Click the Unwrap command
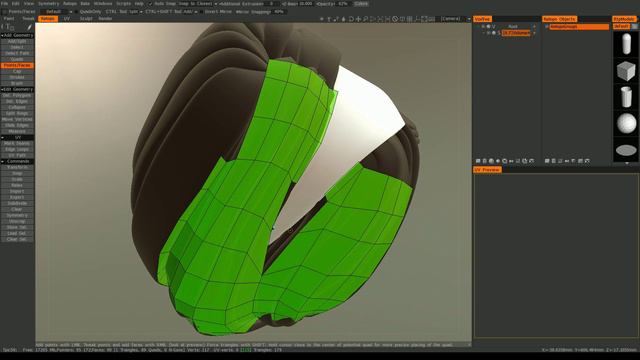The width and height of the screenshot is (640, 360). coord(17,221)
